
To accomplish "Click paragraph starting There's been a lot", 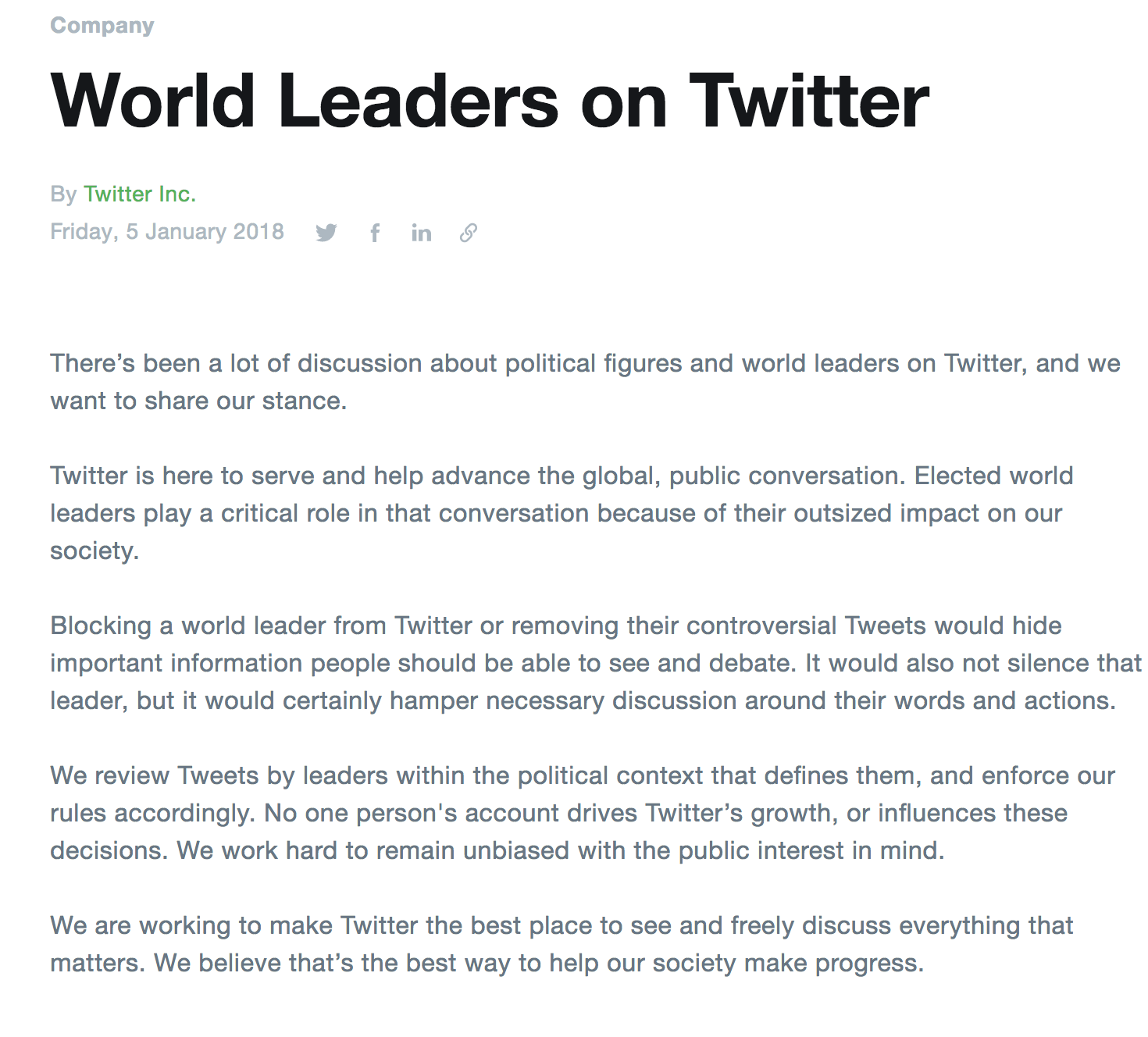I will tap(586, 382).
